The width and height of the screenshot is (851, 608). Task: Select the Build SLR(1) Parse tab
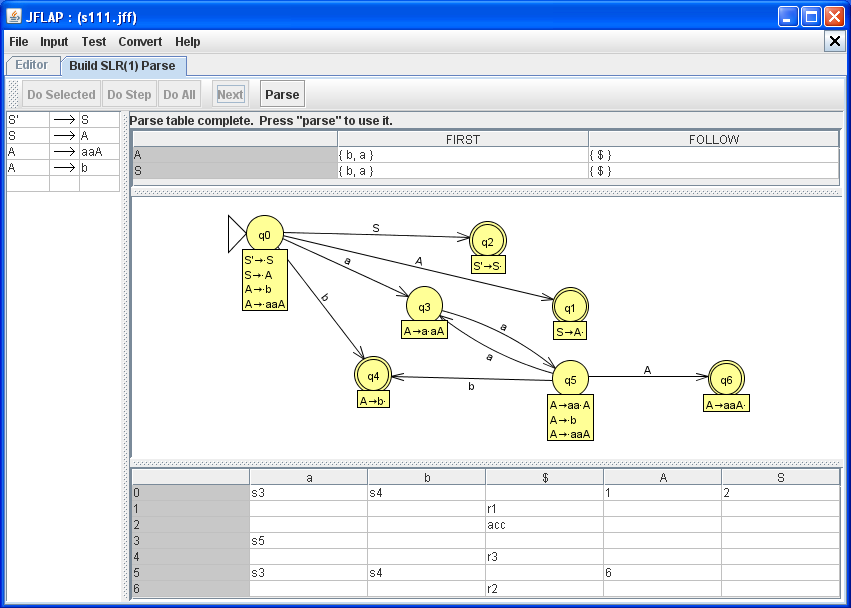pyautogui.click(x=122, y=66)
